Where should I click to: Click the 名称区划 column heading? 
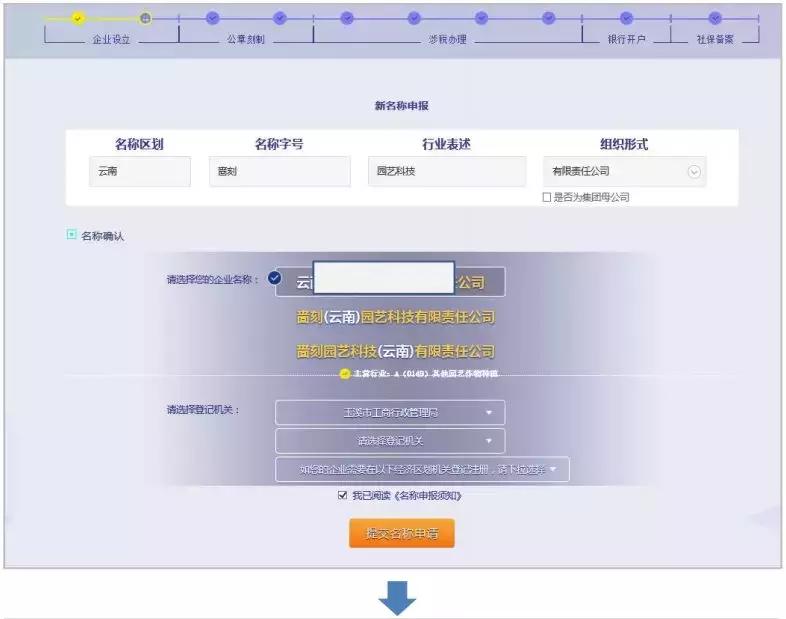click(139, 144)
